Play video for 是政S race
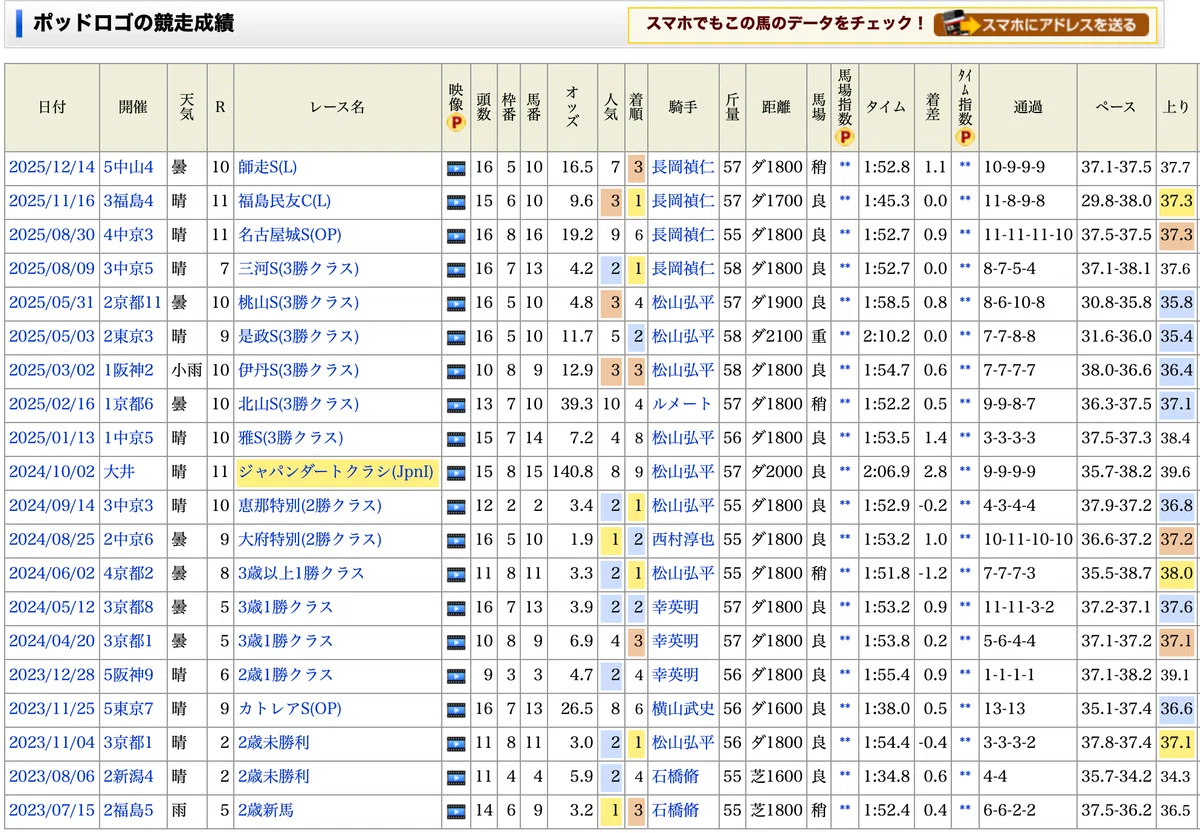1200x833 pixels. 456,337
